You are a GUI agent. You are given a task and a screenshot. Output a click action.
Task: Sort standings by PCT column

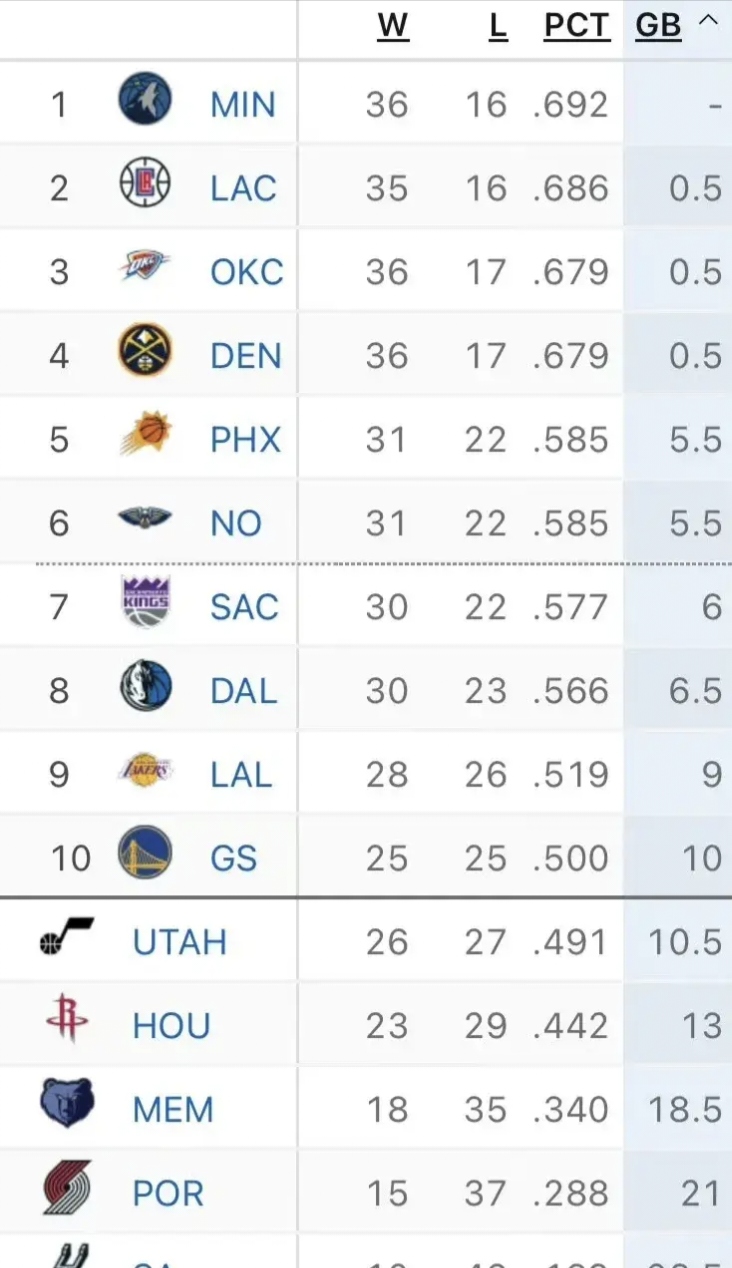(576, 26)
